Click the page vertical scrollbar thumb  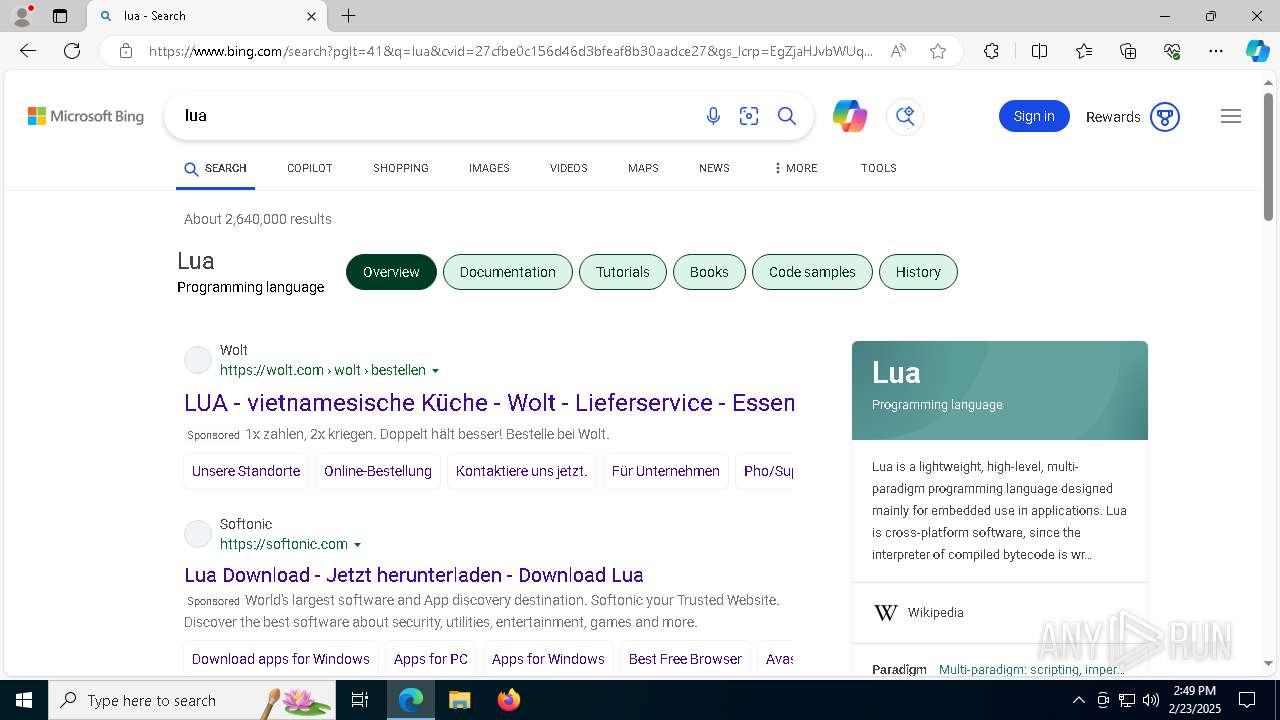pos(1268,157)
